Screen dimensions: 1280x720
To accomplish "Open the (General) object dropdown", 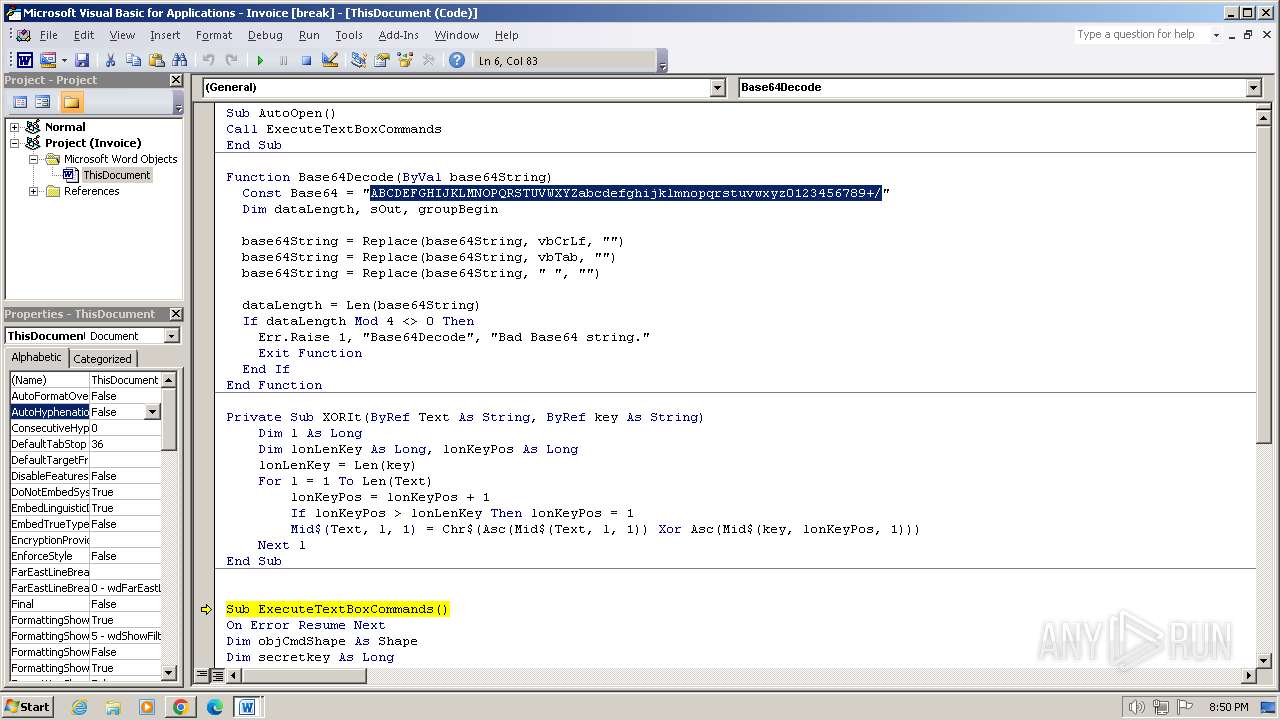I will (717, 88).
